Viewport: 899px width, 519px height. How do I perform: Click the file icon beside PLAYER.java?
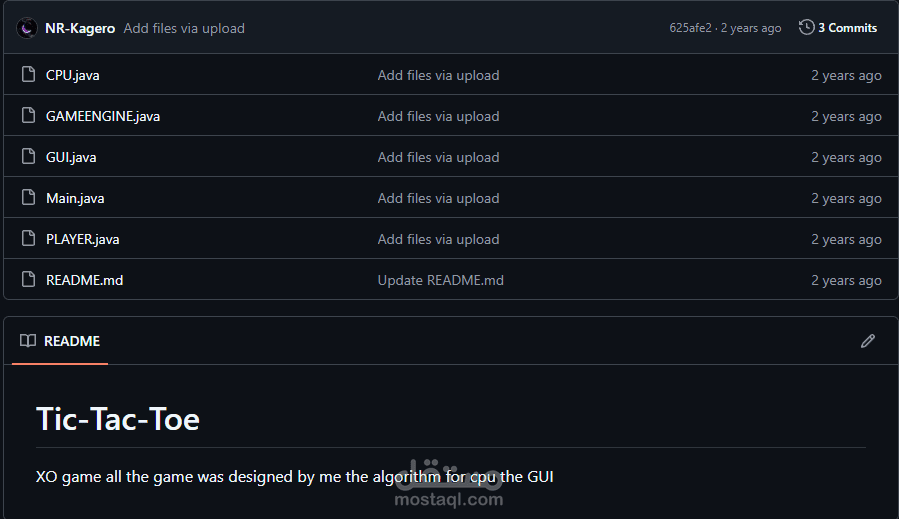(x=28, y=239)
